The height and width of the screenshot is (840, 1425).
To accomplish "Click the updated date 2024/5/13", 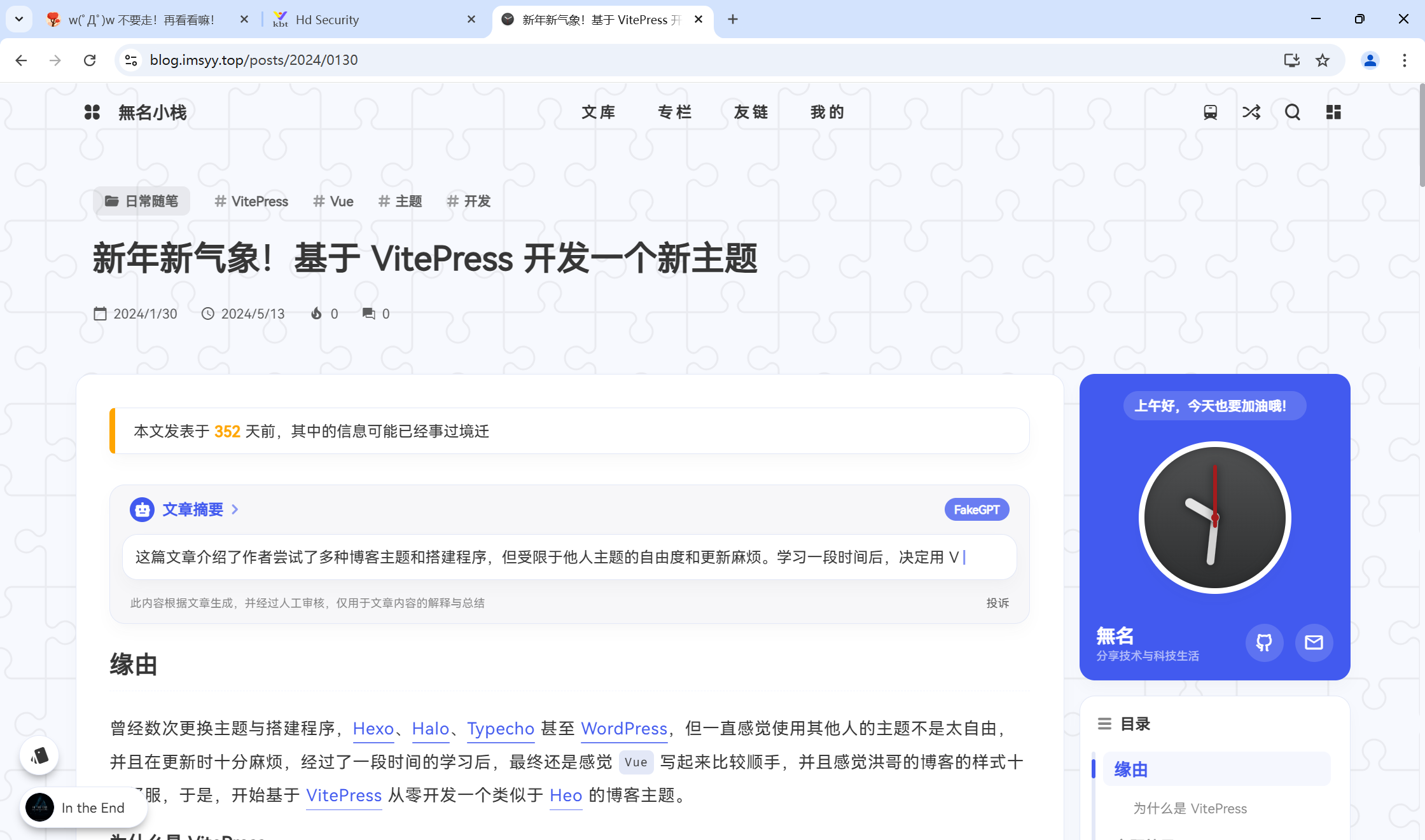I will pyautogui.click(x=243, y=313).
